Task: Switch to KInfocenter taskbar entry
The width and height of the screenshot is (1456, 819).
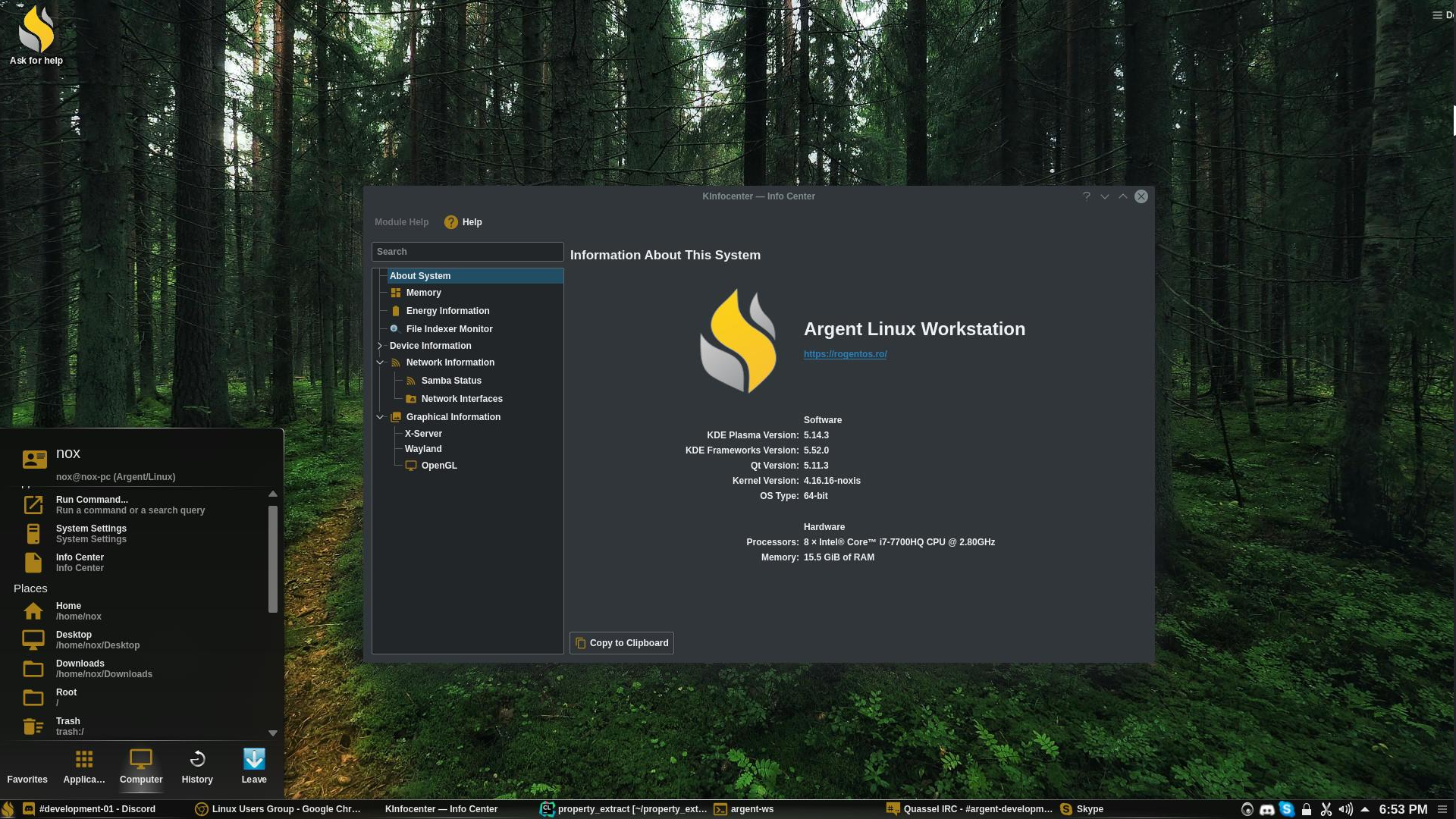Action: pos(441,809)
